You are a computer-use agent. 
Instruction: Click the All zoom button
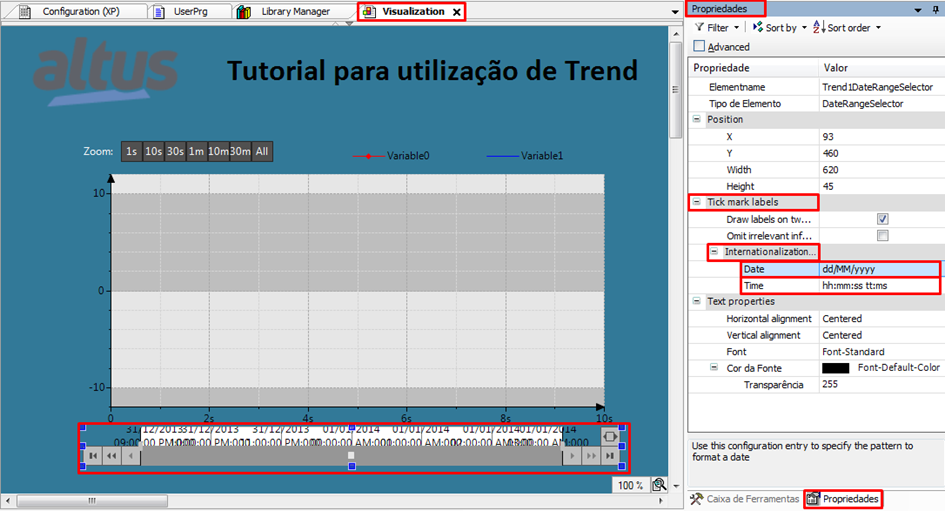[x=262, y=152]
